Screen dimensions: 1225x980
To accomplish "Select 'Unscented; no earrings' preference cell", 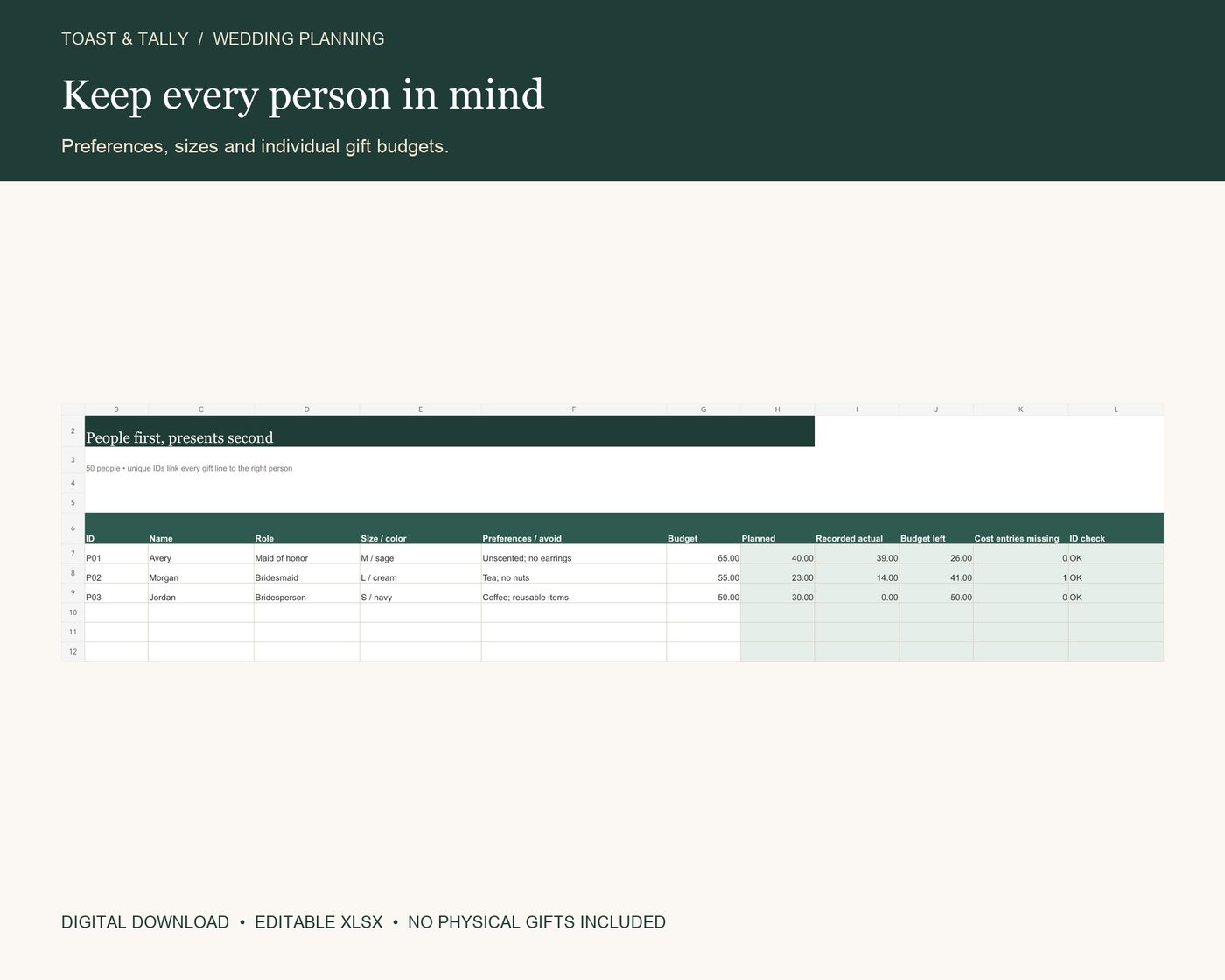I will (574, 555).
